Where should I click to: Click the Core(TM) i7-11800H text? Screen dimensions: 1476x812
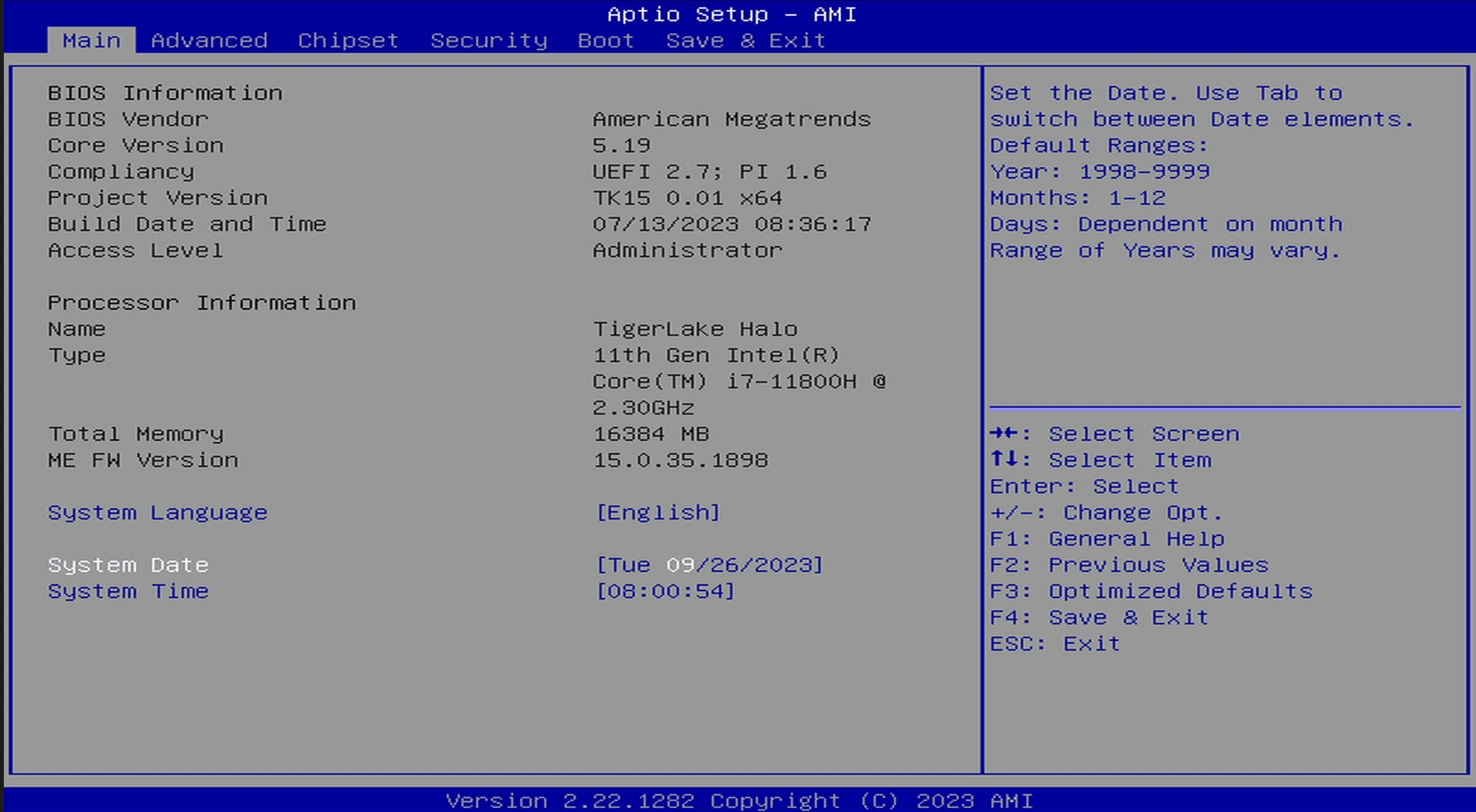725,382
